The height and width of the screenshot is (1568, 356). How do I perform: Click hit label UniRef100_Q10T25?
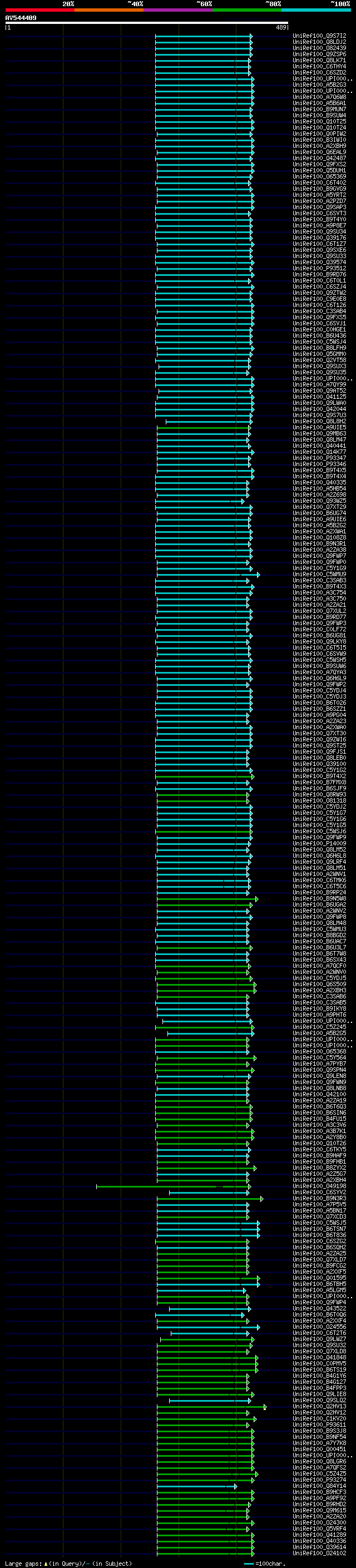[319, 122]
